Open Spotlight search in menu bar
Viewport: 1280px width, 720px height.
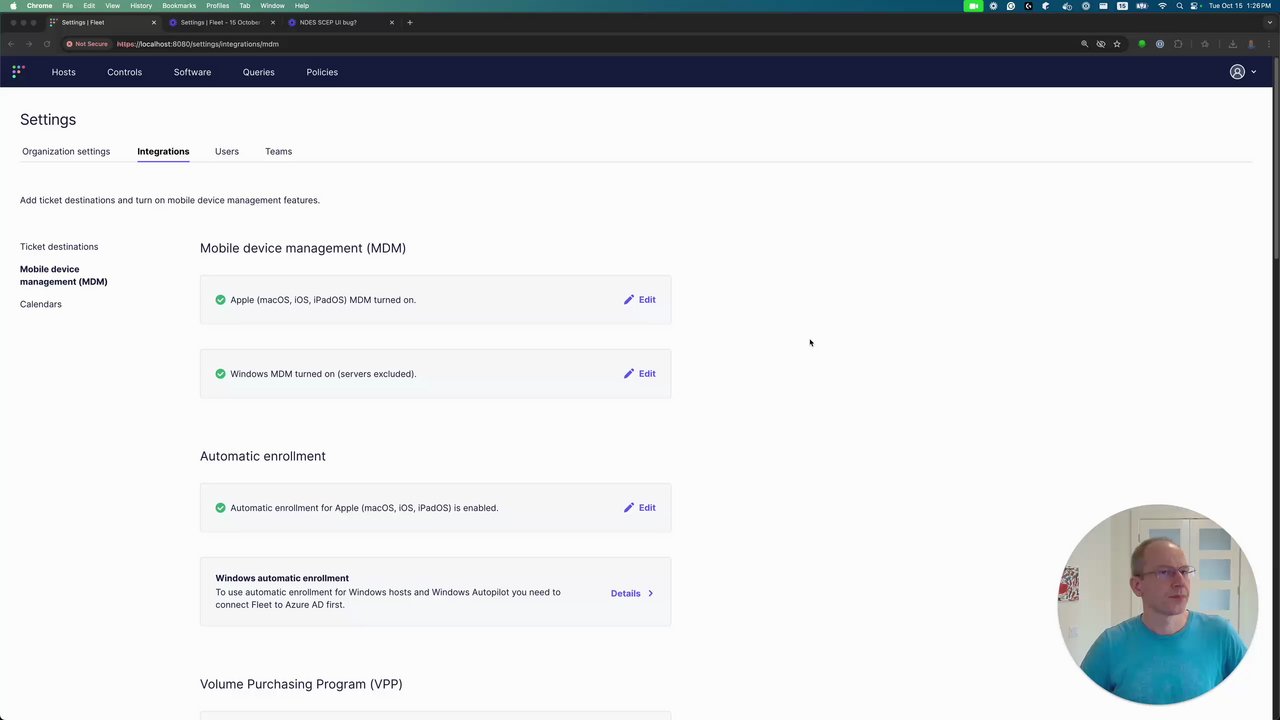coord(1180,6)
